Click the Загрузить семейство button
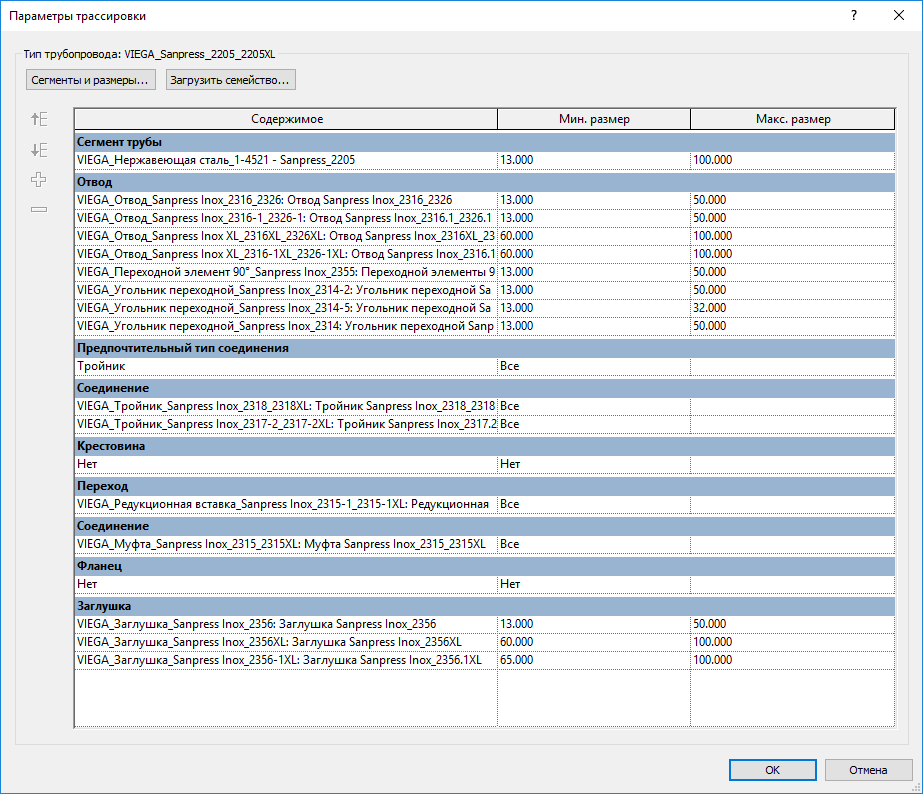 [231, 80]
